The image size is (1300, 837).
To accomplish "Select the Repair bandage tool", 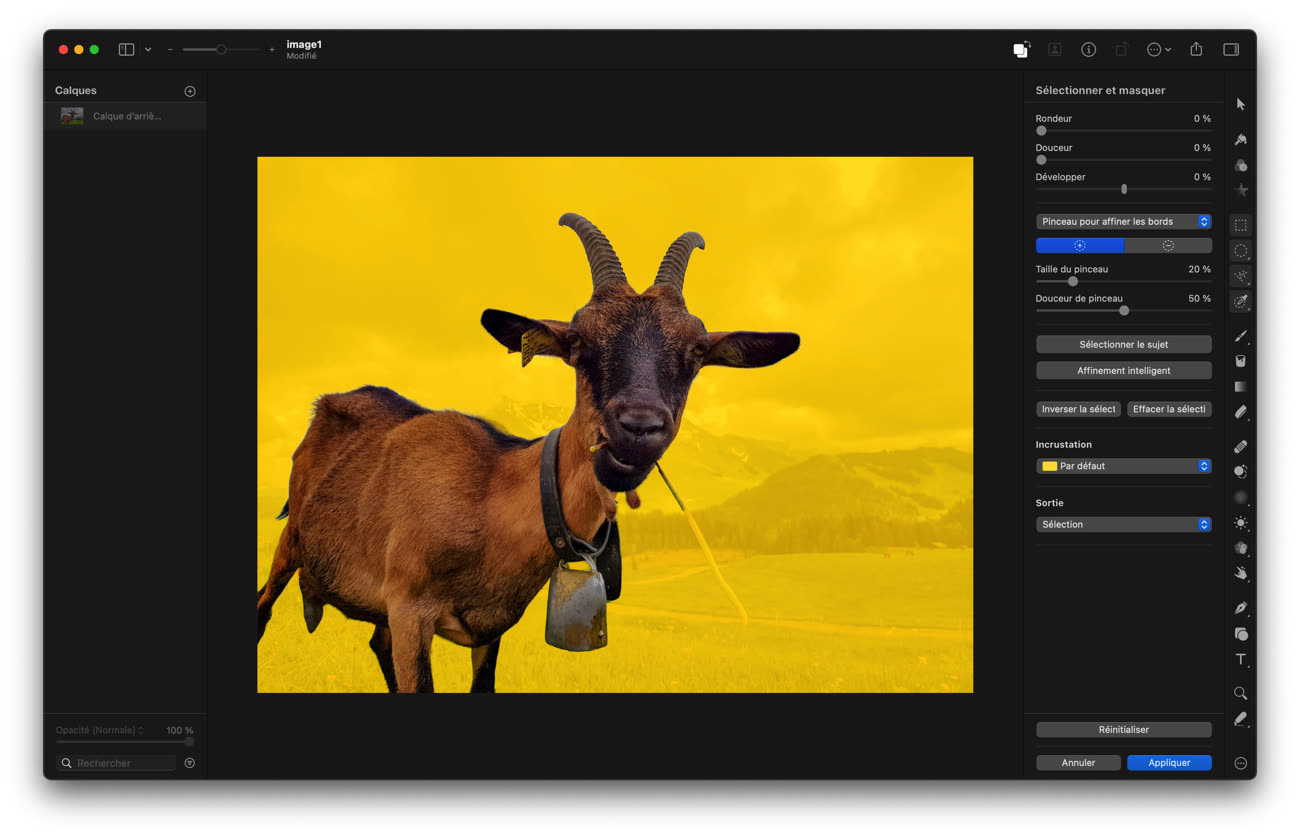I will click(x=1240, y=446).
